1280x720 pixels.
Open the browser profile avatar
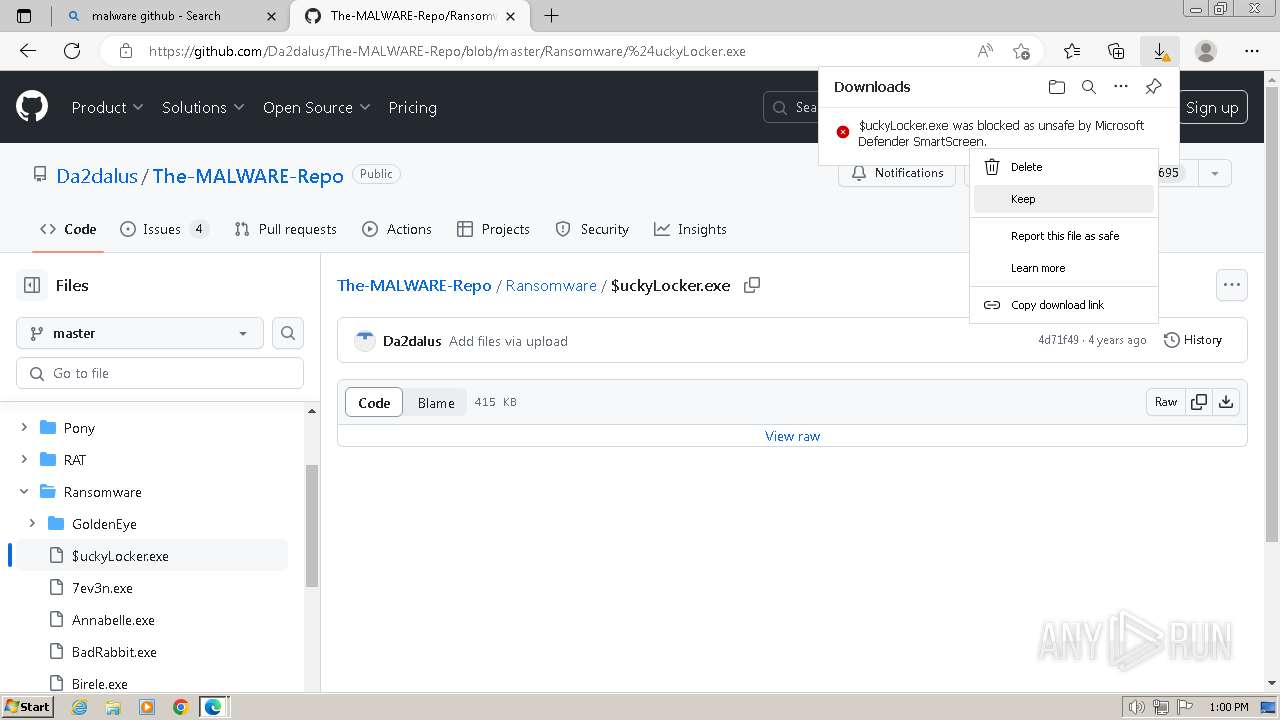point(1206,51)
